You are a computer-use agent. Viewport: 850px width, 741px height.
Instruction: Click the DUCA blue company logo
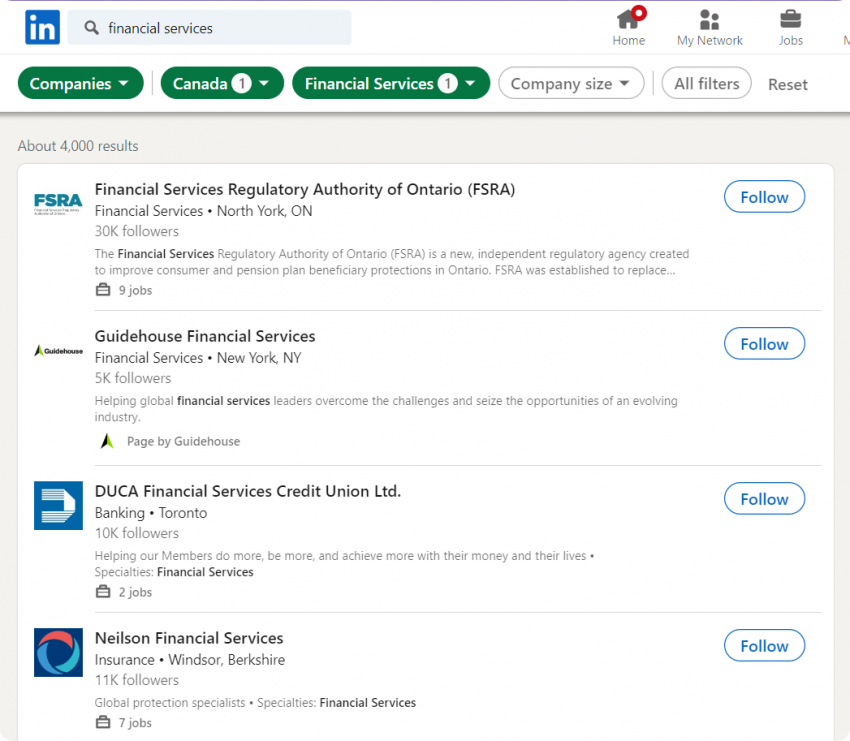pos(58,505)
